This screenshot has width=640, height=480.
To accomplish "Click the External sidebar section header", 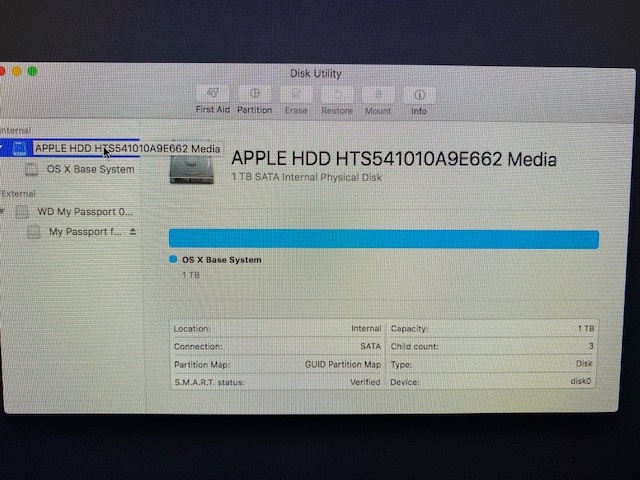I will click(18, 193).
